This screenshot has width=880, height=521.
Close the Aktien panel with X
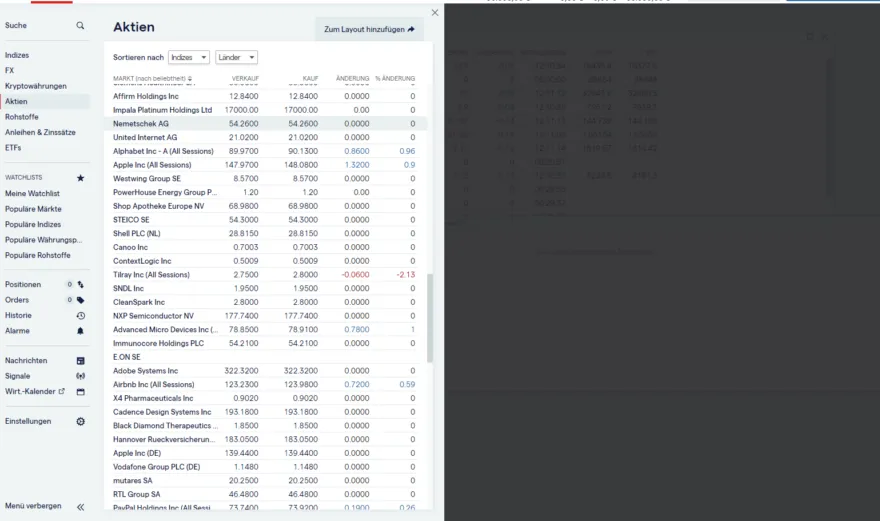tap(434, 13)
